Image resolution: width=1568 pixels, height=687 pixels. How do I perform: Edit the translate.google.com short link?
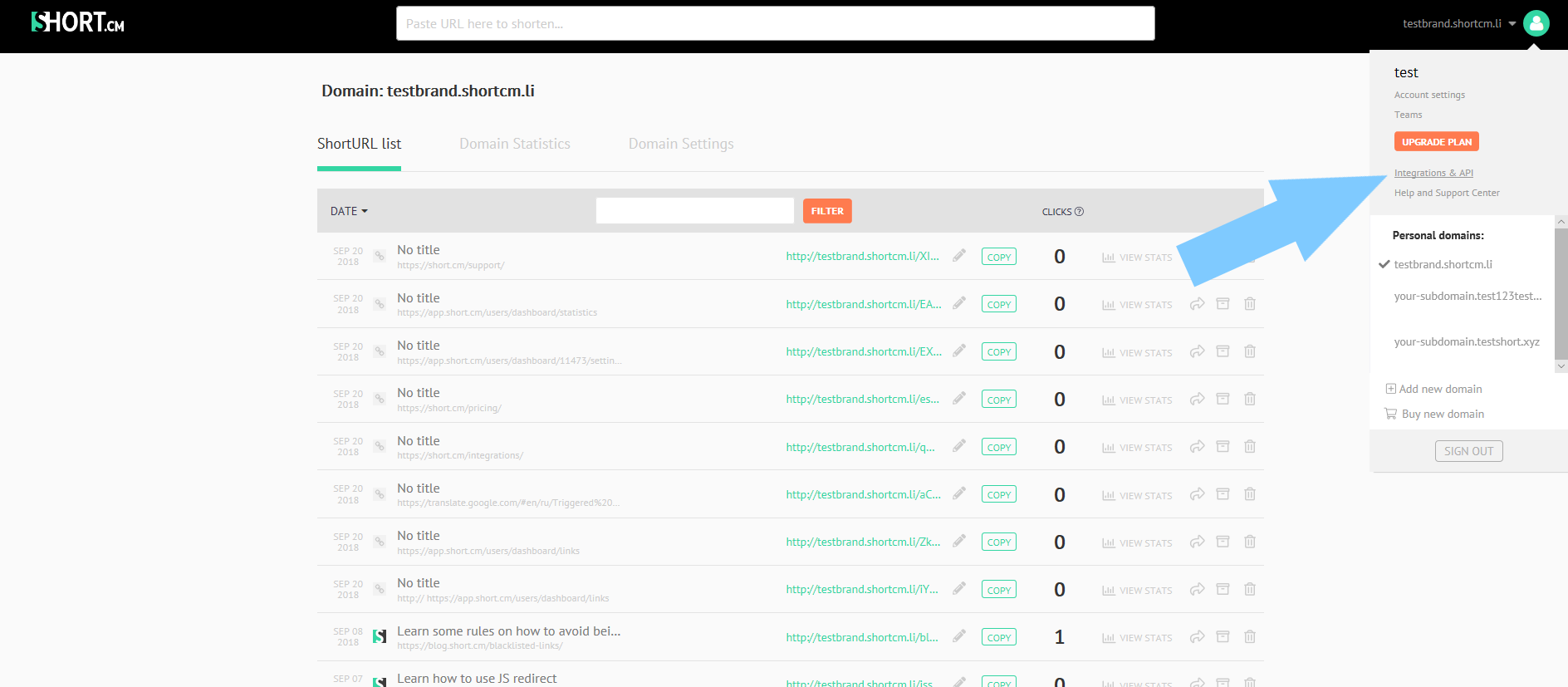959,493
